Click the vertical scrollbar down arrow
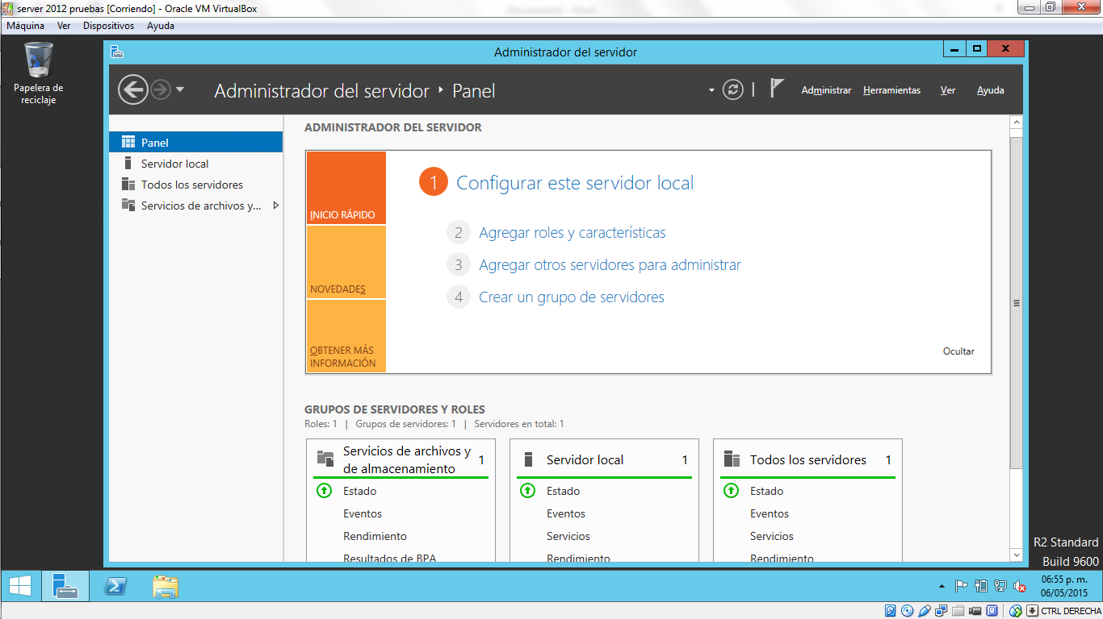Image resolution: width=1103 pixels, height=619 pixels. pyautogui.click(x=1016, y=555)
